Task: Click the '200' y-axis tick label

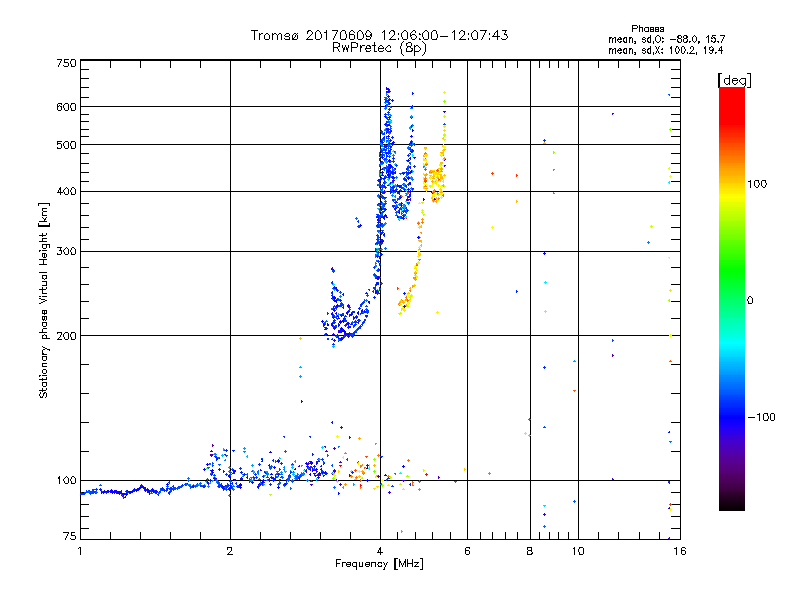Action: coord(66,336)
